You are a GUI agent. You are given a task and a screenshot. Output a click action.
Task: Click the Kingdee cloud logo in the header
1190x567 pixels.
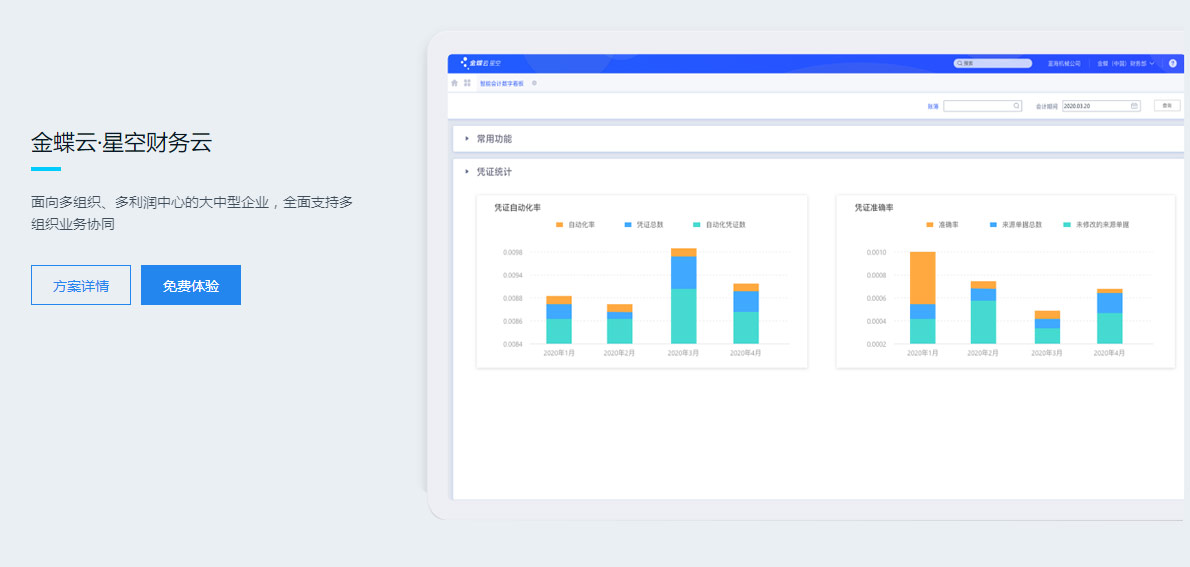click(x=480, y=63)
